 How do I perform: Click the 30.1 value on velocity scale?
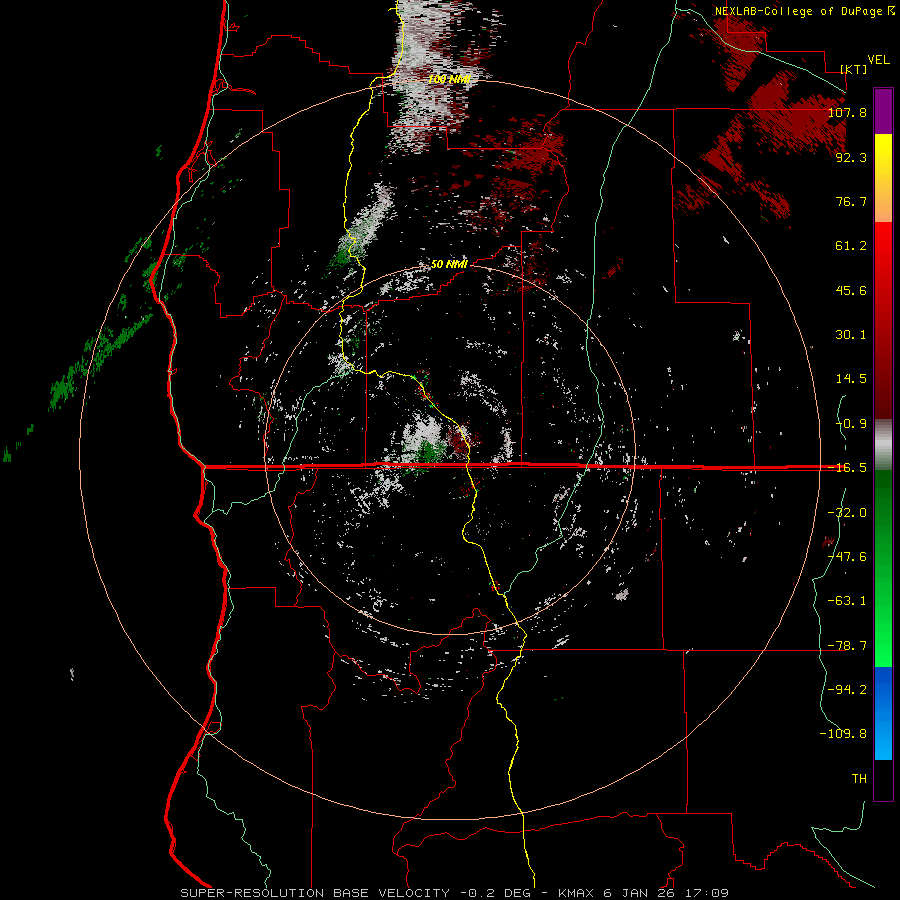(851, 335)
